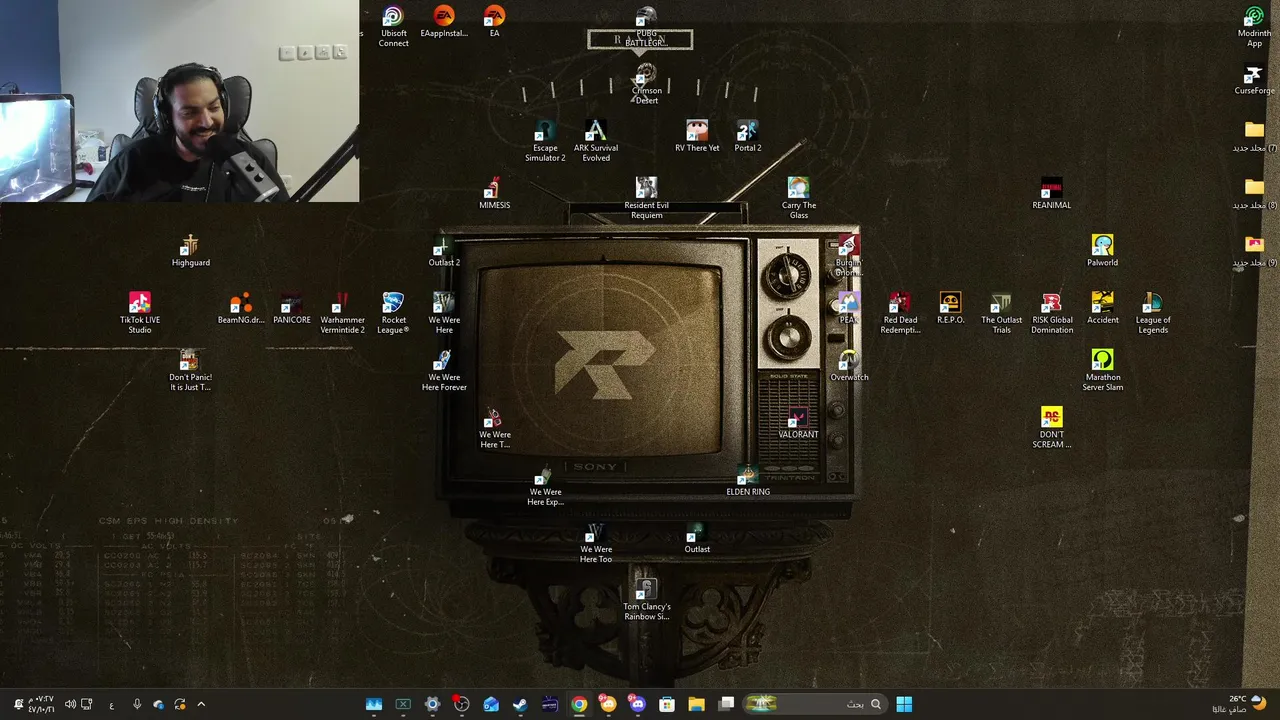Expand the hidden system tray icons chevron
Viewport: 1280px width, 720px height.
coord(201,704)
